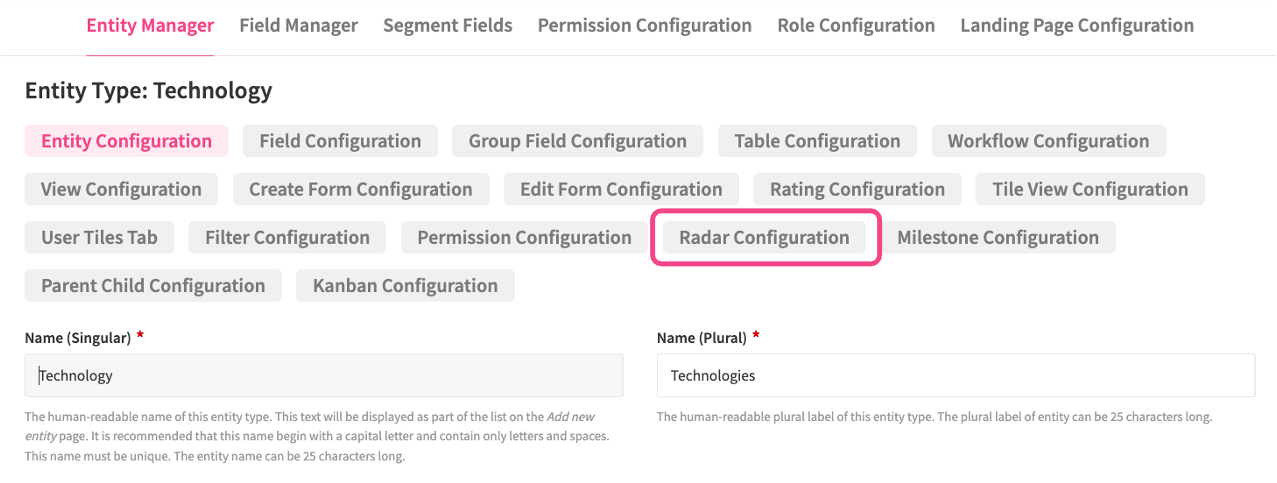1277x483 pixels.
Task: Click the Name (Singular) input field
Action: tap(324, 376)
